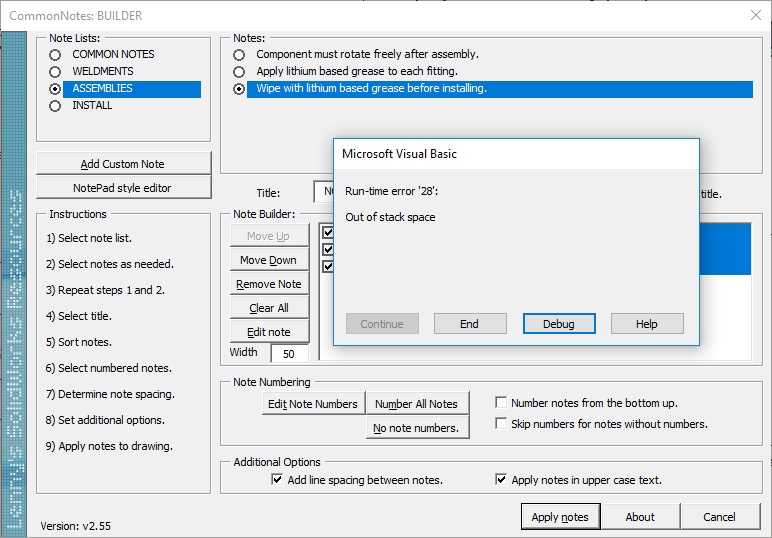Click Add Custom Note button

(x=123, y=163)
